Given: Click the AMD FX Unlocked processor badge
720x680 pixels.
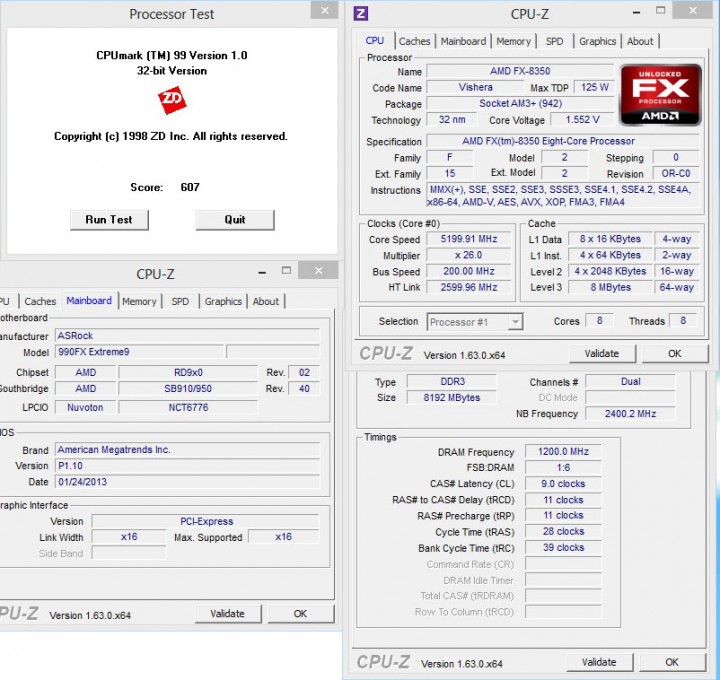Looking at the screenshot, I should (660, 96).
